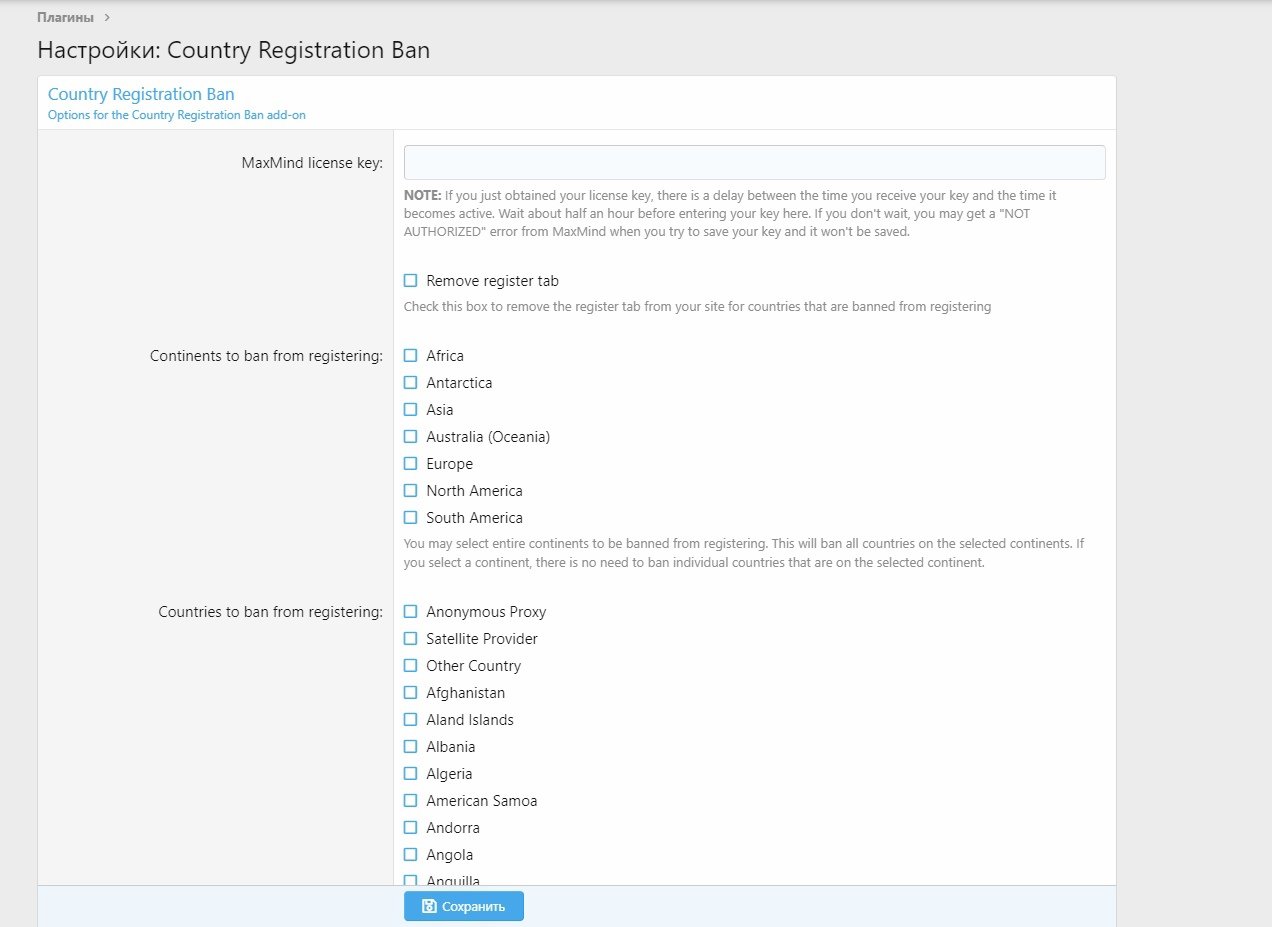Tick the Algeria checkbox
Image resolution: width=1272 pixels, height=927 pixels.
click(410, 773)
